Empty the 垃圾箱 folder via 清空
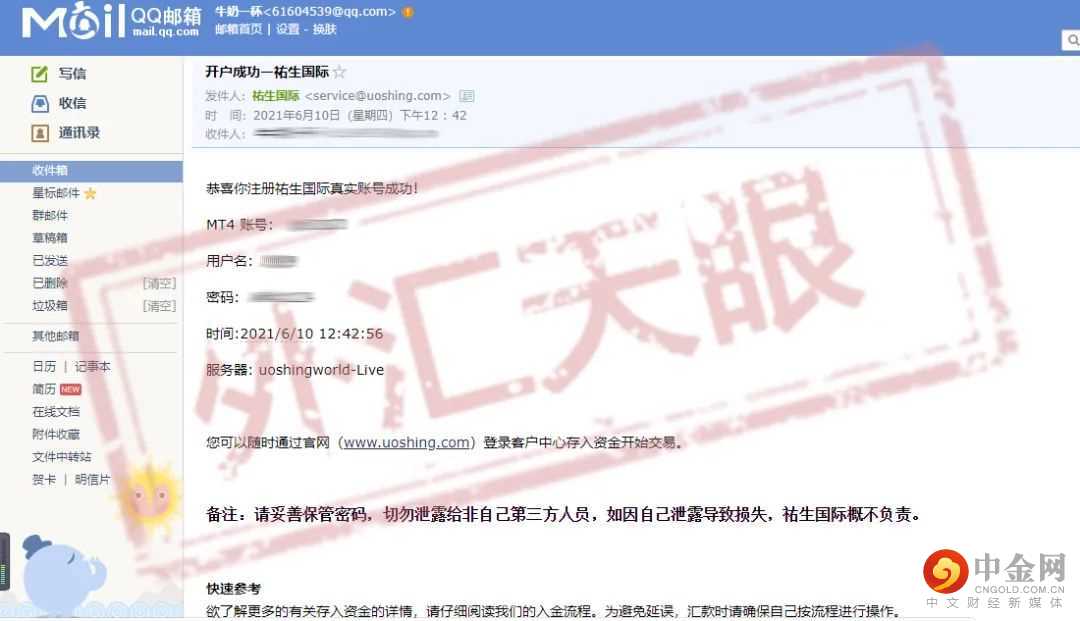Image resolution: width=1080 pixels, height=621 pixels. (x=159, y=306)
